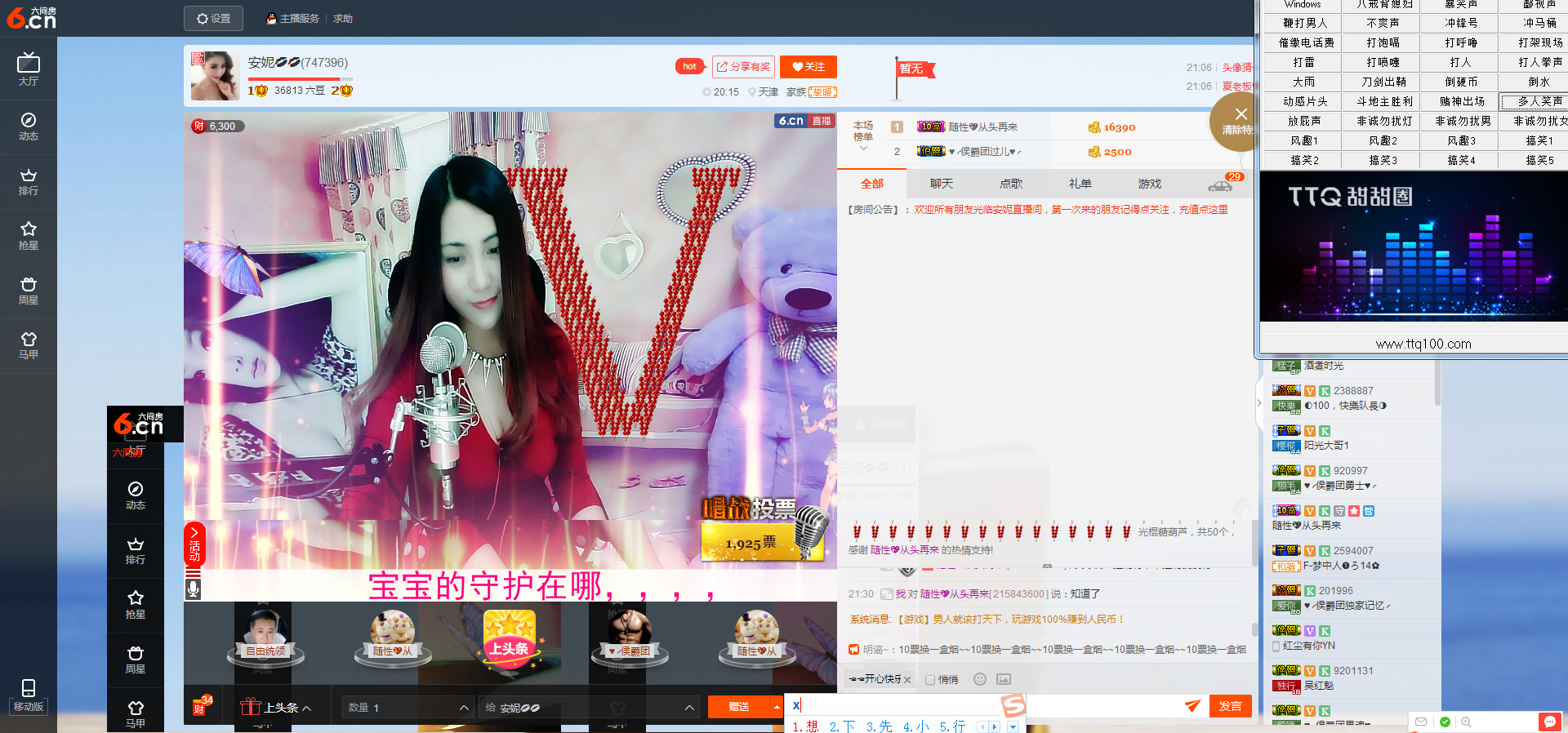Open the red 活动 activity tab on video
This screenshot has width=1568, height=733.
point(194,544)
